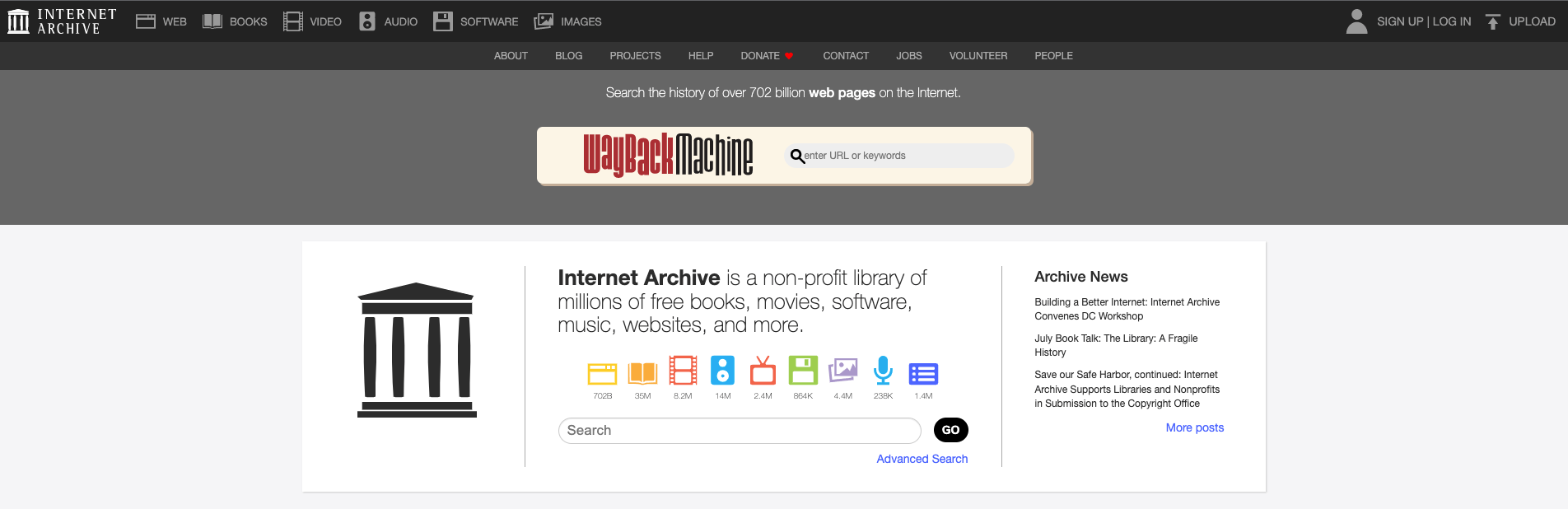
Task: Select the microphone icon labeled 238K
Action: pos(883,371)
